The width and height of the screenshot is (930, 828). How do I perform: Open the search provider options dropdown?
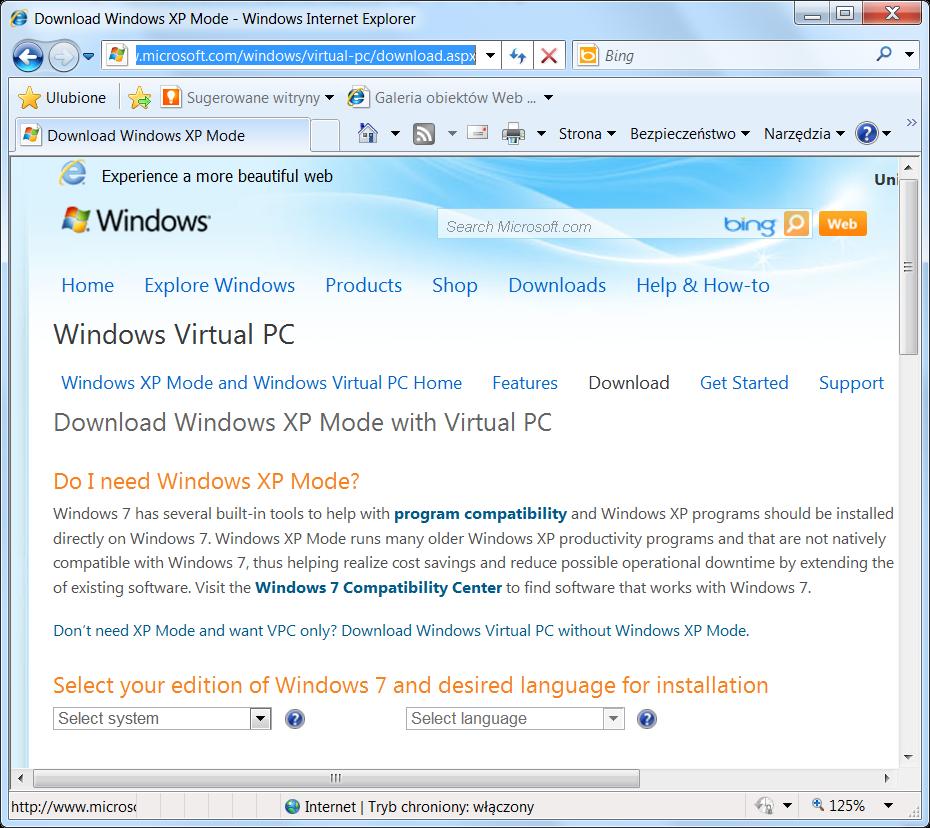tap(909, 55)
